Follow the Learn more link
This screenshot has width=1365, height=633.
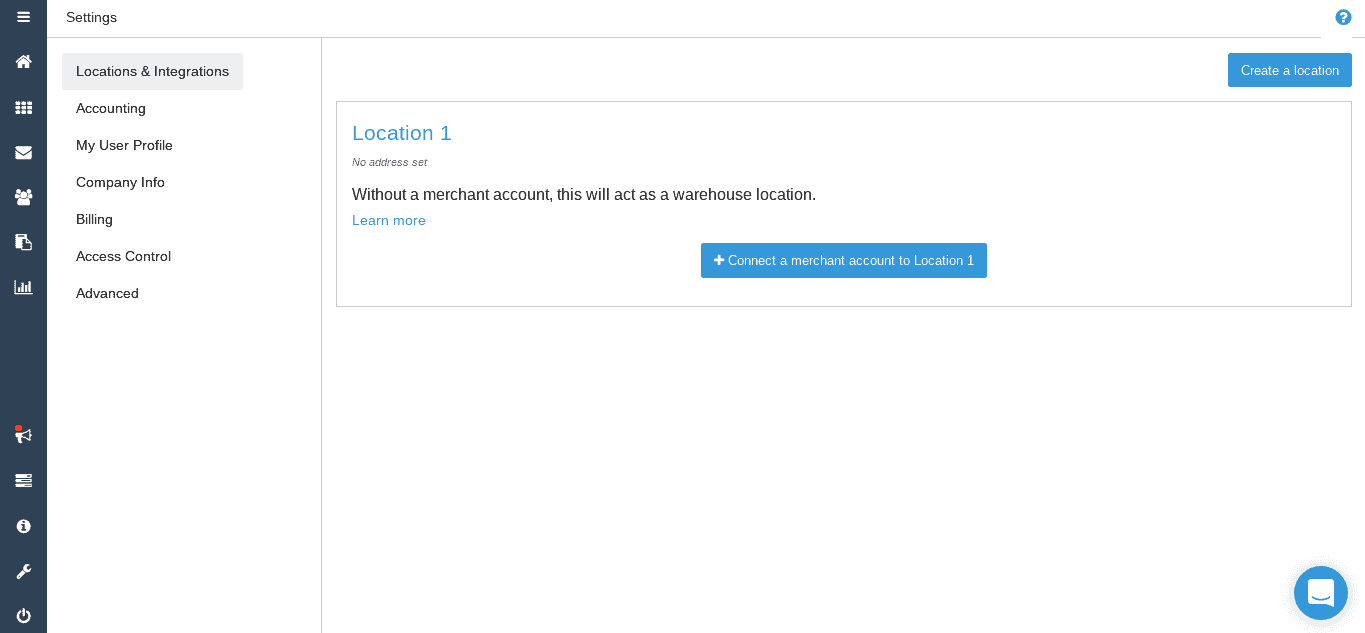(x=389, y=220)
